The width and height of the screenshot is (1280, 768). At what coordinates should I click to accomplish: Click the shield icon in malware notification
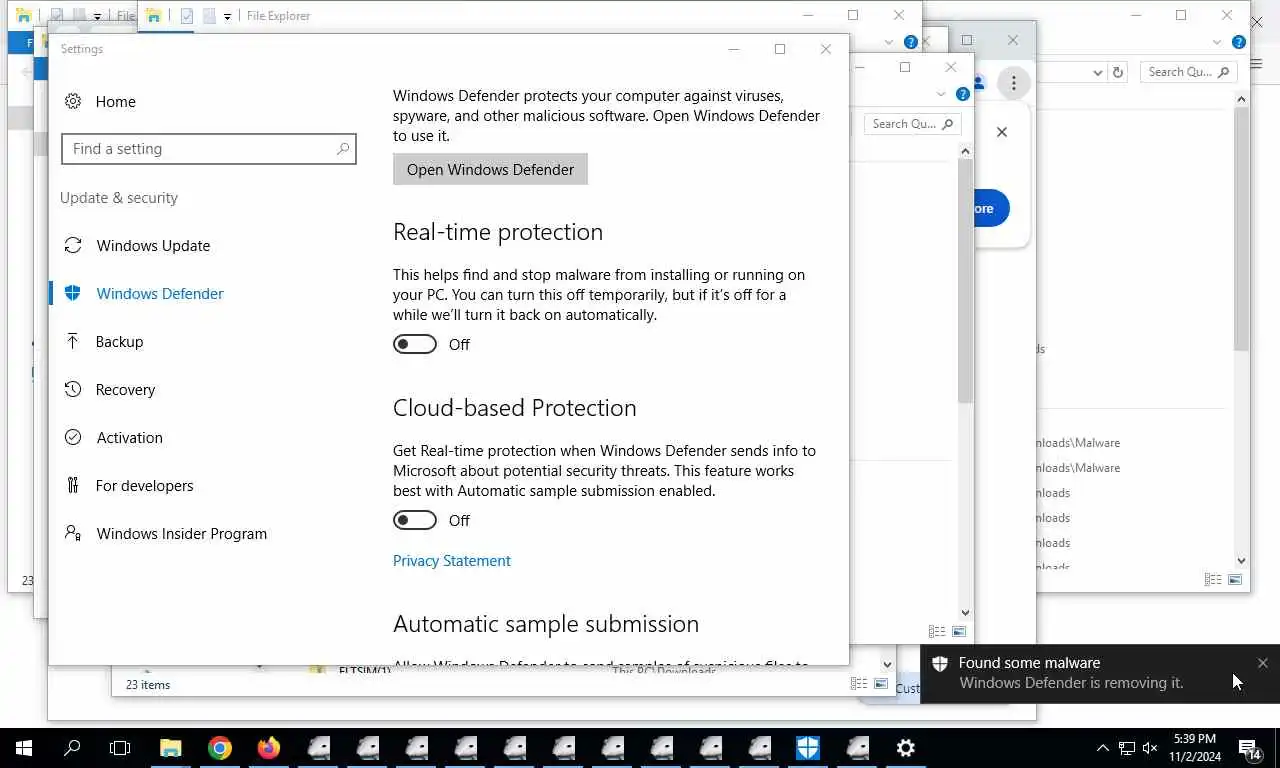(939, 663)
